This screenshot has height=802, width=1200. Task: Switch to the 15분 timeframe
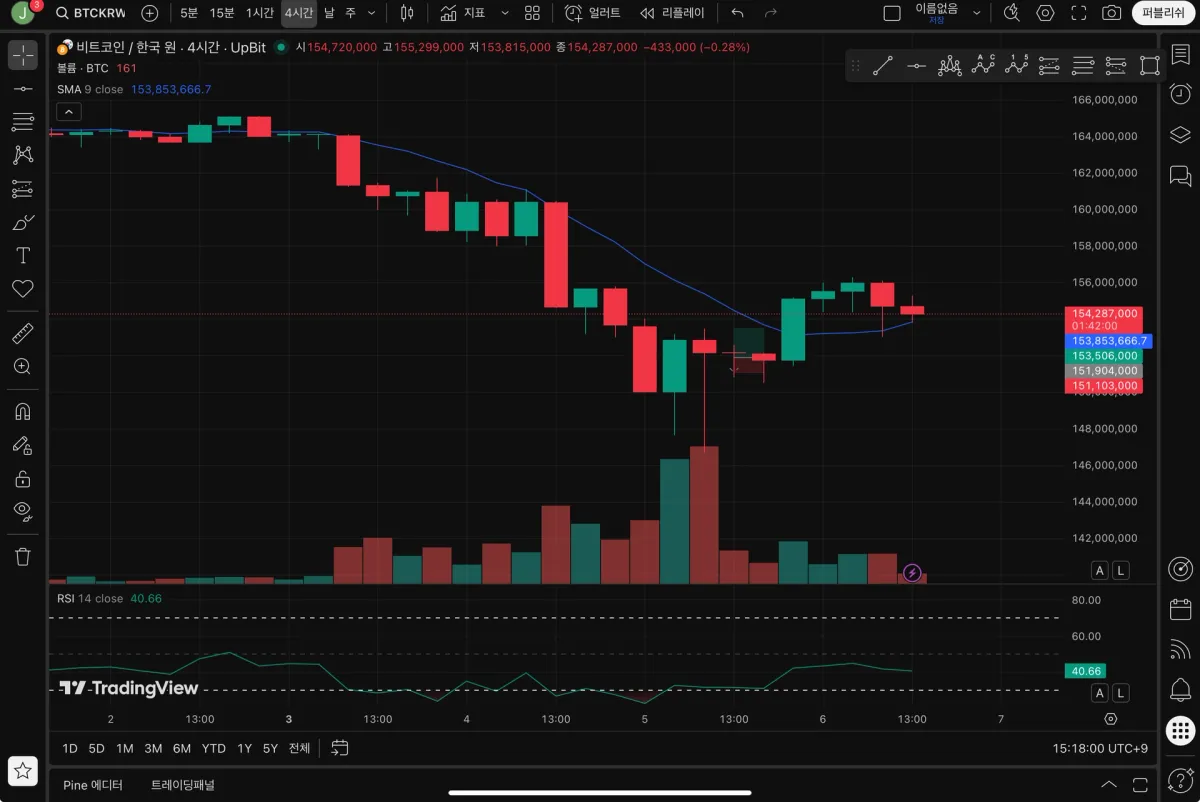222,13
